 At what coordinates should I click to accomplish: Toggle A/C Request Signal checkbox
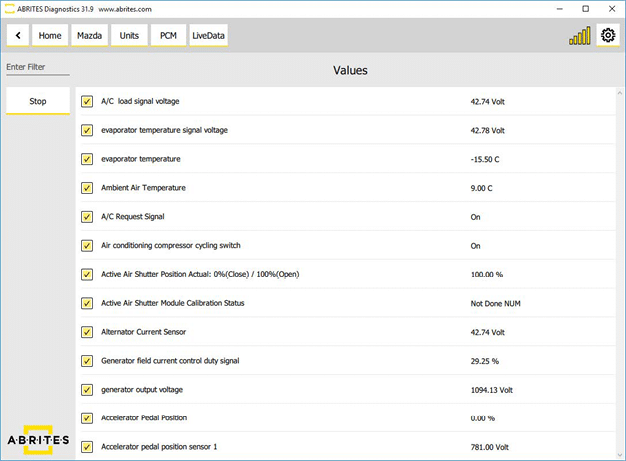tap(87, 216)
